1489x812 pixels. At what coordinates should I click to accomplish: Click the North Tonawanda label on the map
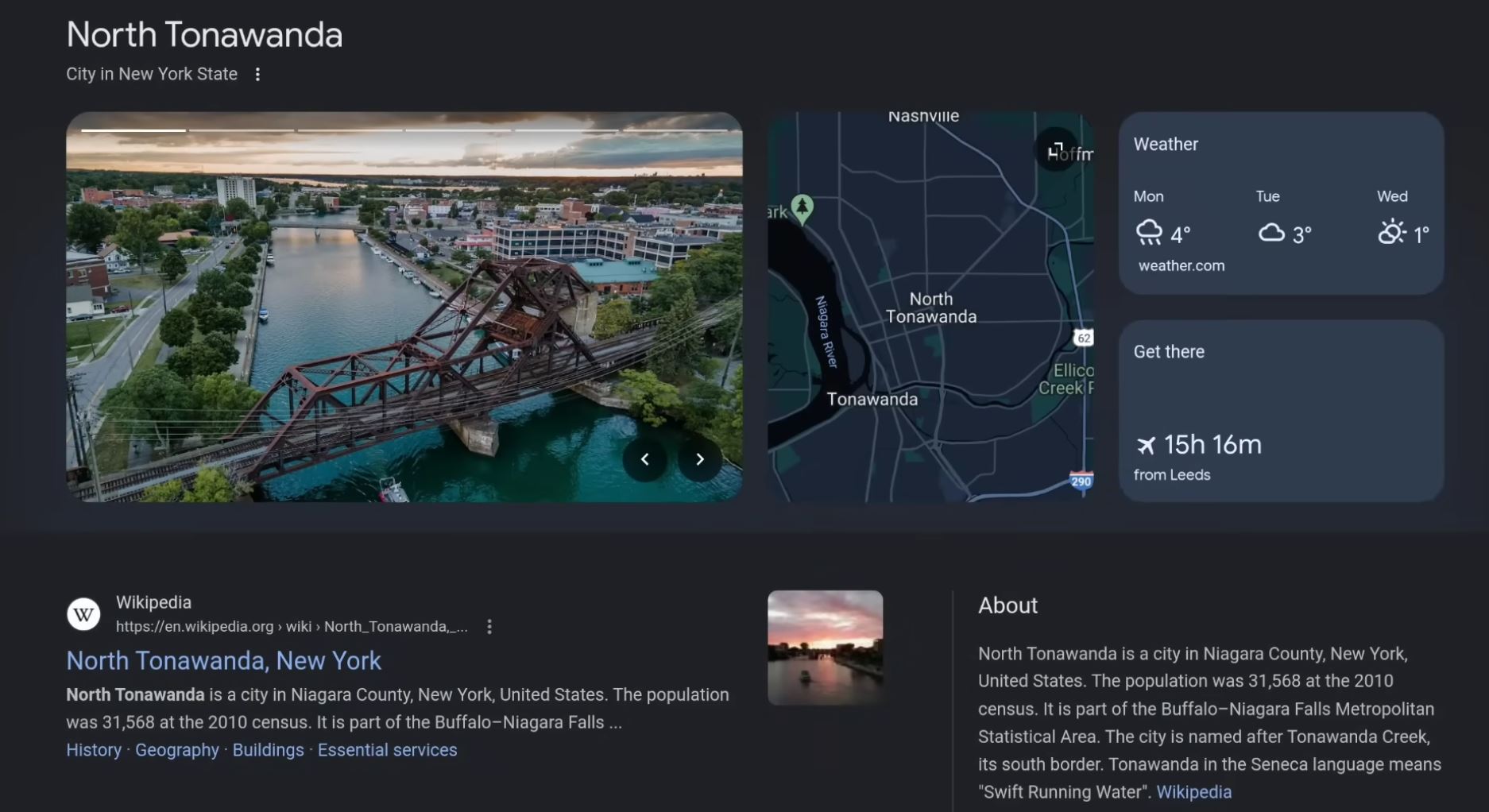click(931, 308)
